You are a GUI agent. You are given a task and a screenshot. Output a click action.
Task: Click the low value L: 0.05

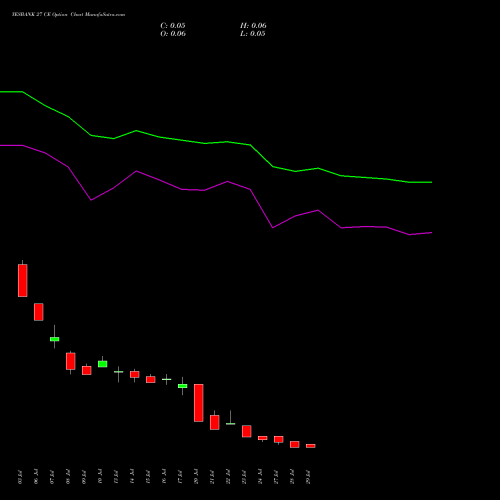(x=253, y=34)
